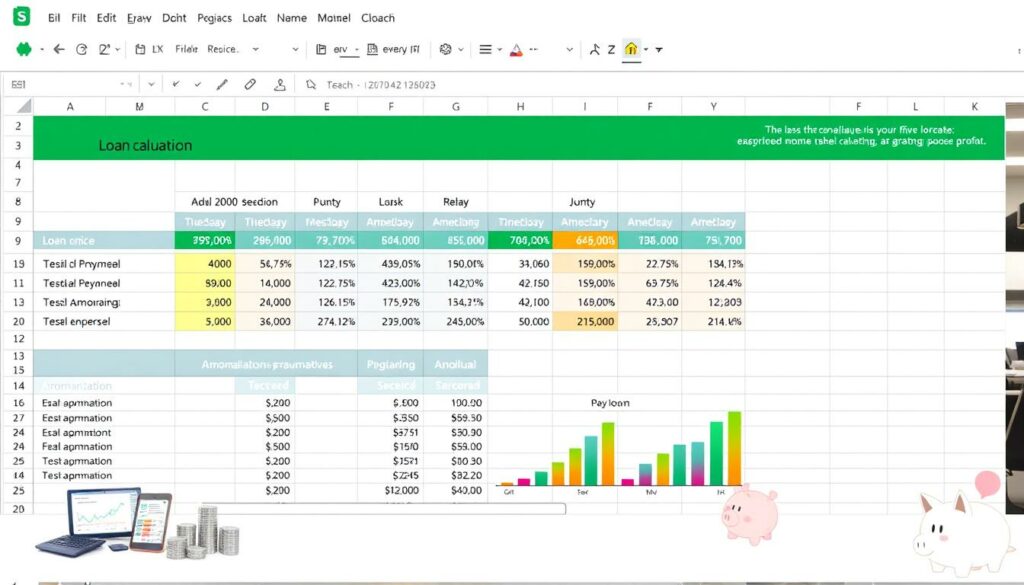This screenshot has height=585, width=1024.
Task: Click the pencil icon in formula bar
Action: coord(222,84)
